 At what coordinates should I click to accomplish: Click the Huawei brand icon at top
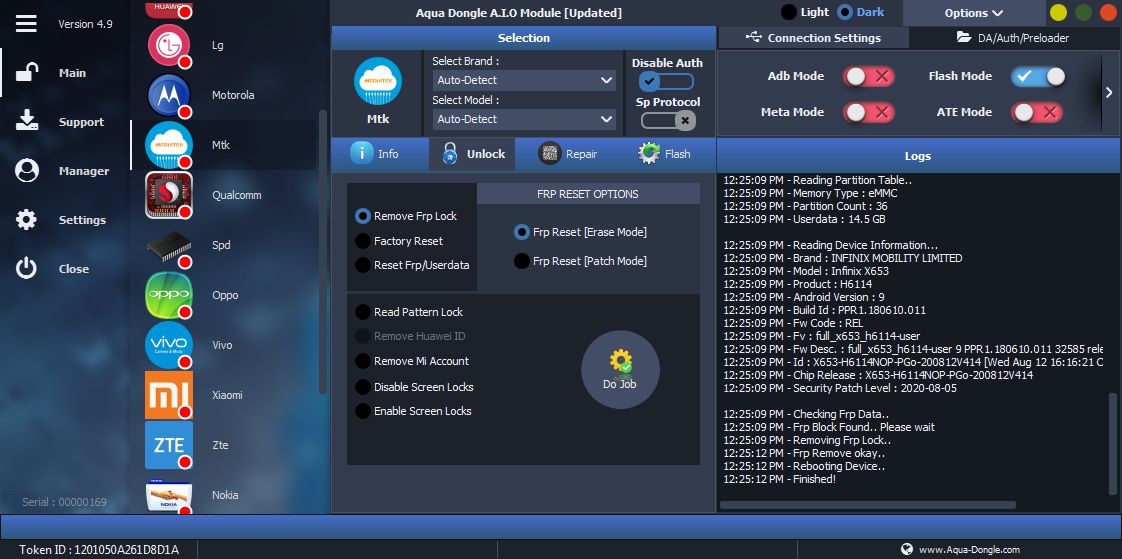click(x=169, y=9)
